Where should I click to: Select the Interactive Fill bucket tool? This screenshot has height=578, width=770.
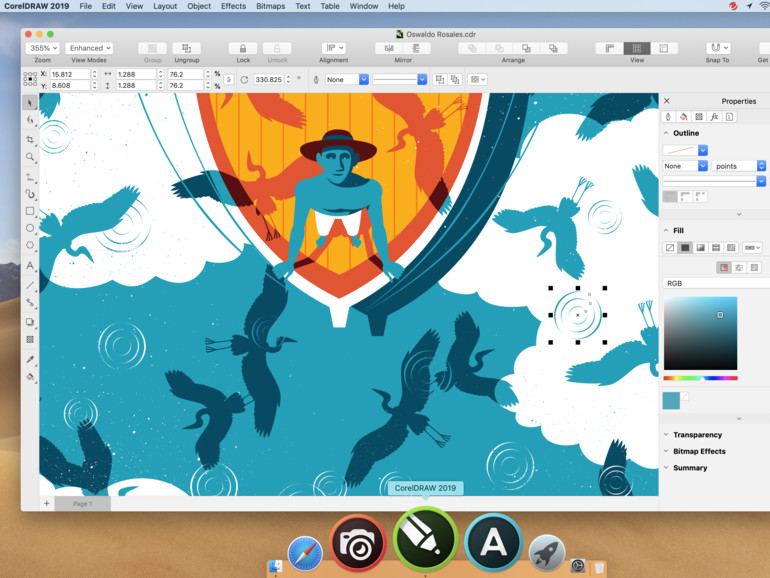tap(30, 377)
